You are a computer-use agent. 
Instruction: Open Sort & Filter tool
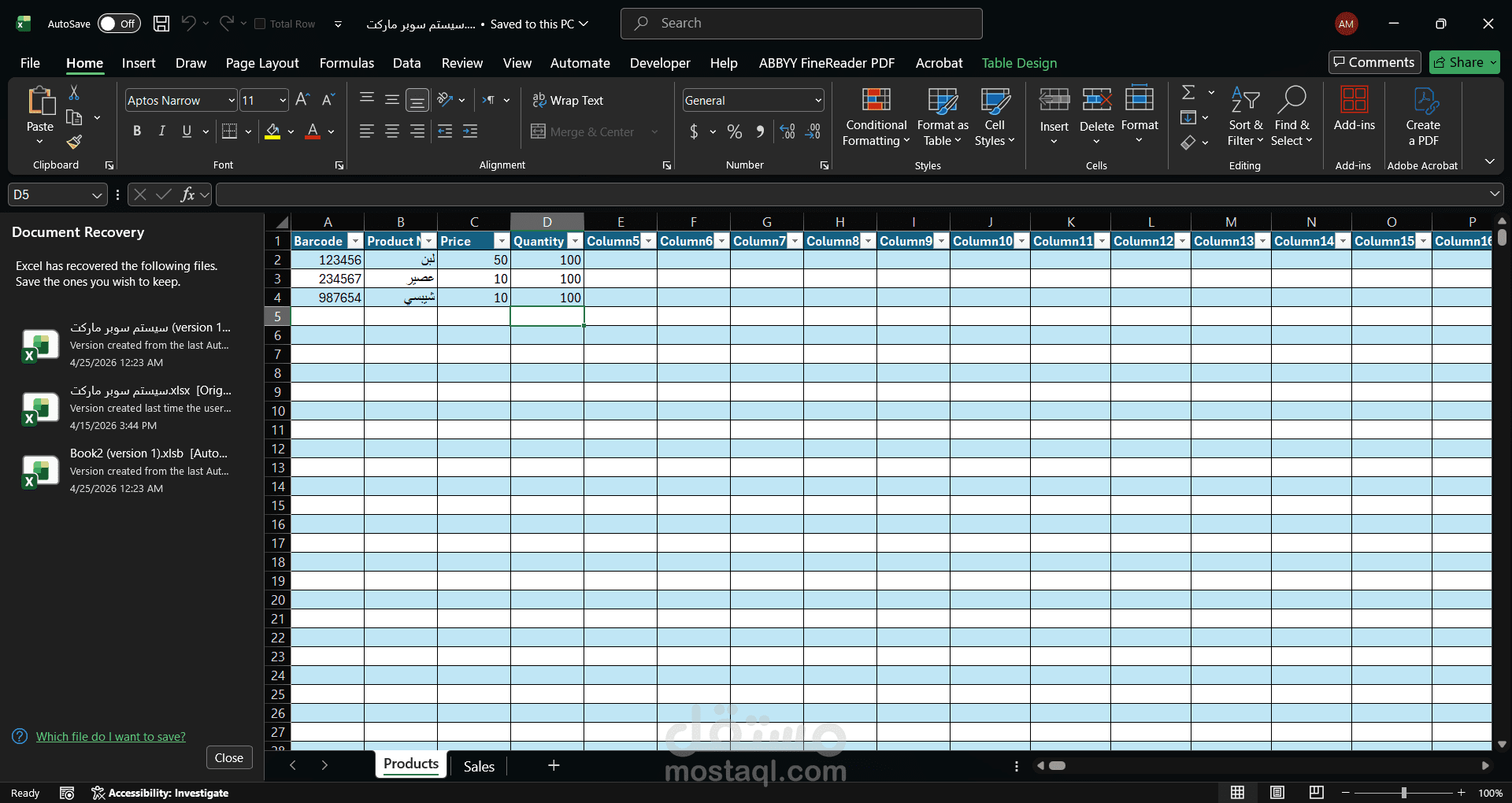tap(1245, 117)
